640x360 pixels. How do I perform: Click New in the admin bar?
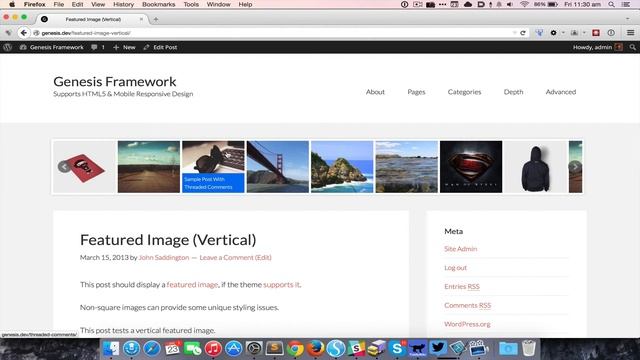tap(124, 47)
